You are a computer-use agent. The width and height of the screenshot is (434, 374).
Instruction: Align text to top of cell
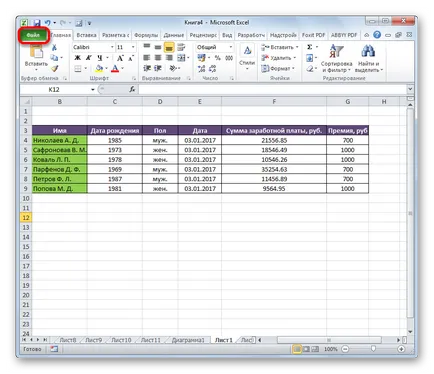147,47
